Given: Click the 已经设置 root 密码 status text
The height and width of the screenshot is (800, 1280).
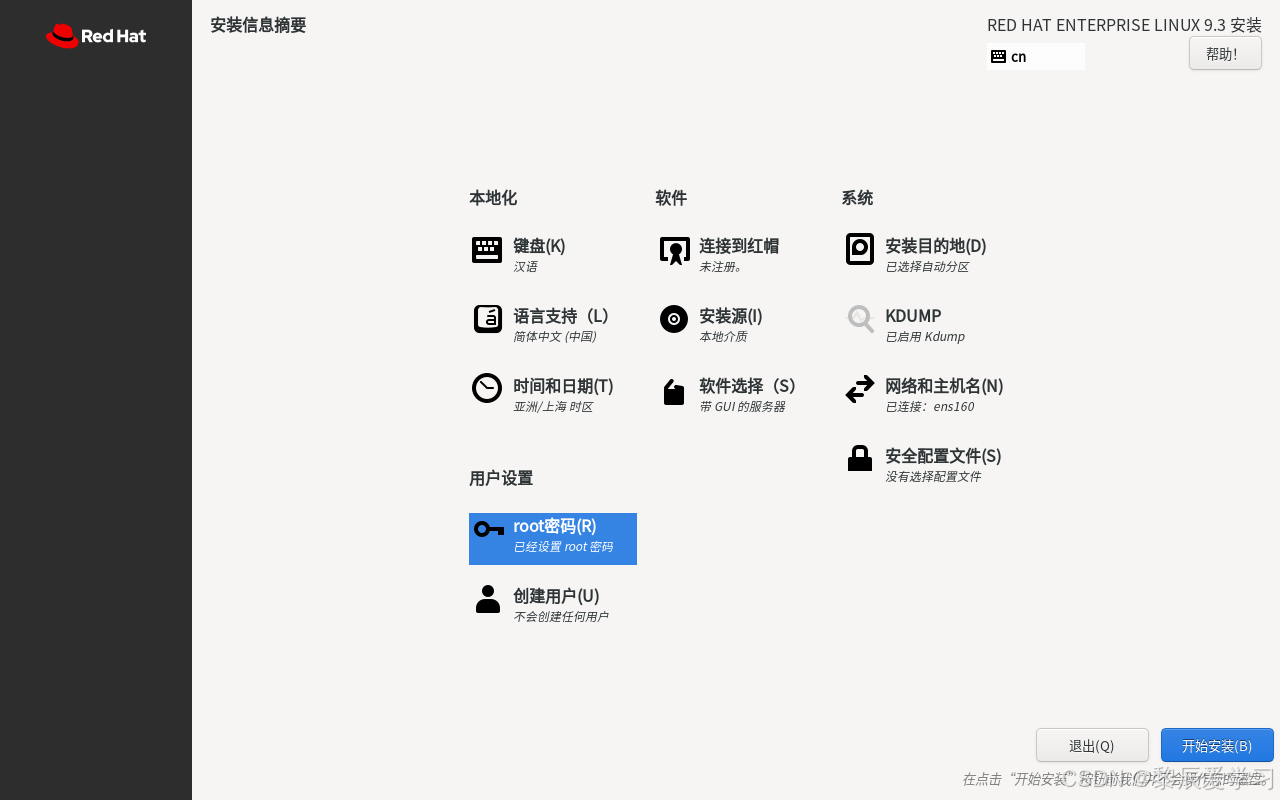Looking at the screenshot, I should point(563,547).
